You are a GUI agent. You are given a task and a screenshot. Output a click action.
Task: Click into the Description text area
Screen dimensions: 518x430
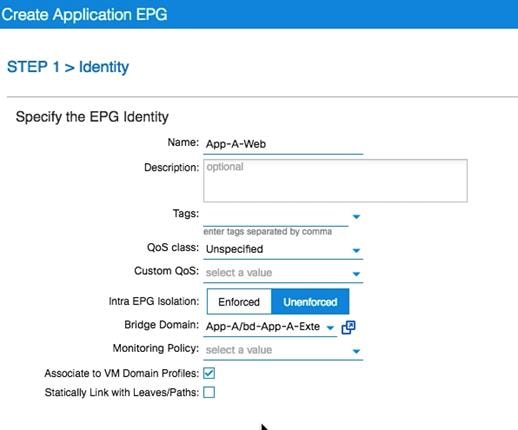pyautogui.click(x=335, y=181)
